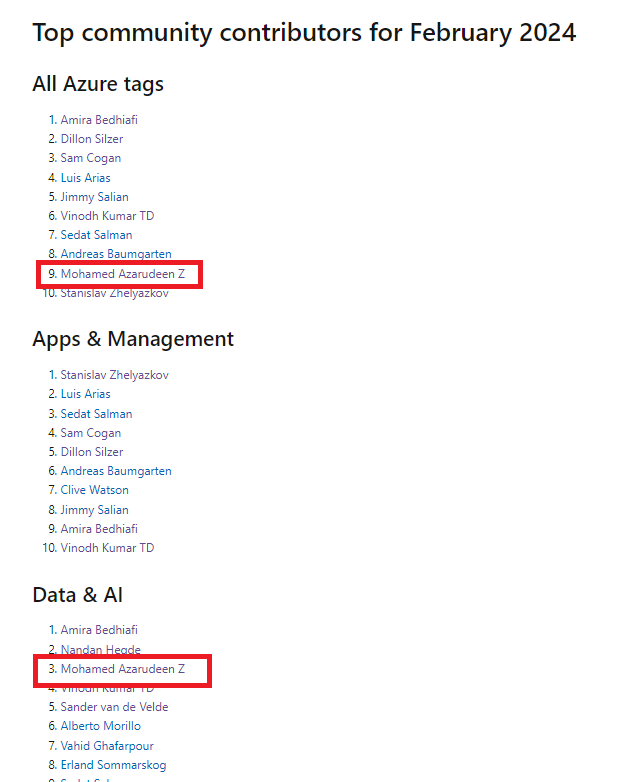Open Mohamed Azarudeen Z under All Azure tags
The width and height of the screenshot is (640, 782).
tap(123, 274)
